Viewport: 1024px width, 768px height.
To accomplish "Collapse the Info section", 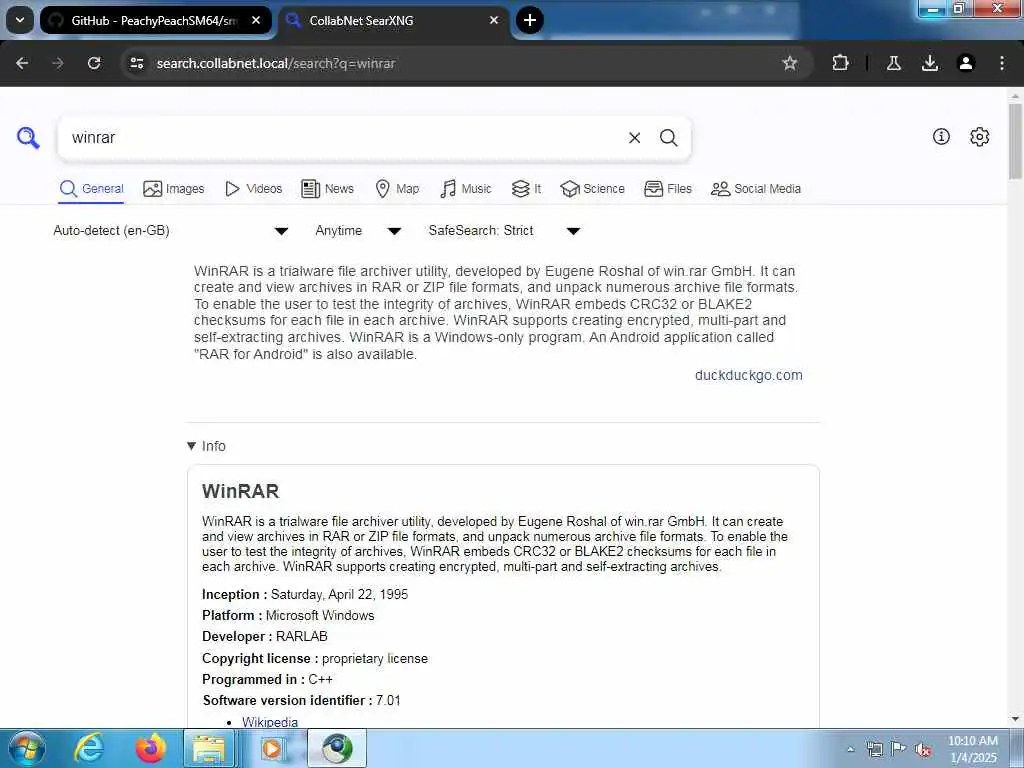I will click(206, 446).
